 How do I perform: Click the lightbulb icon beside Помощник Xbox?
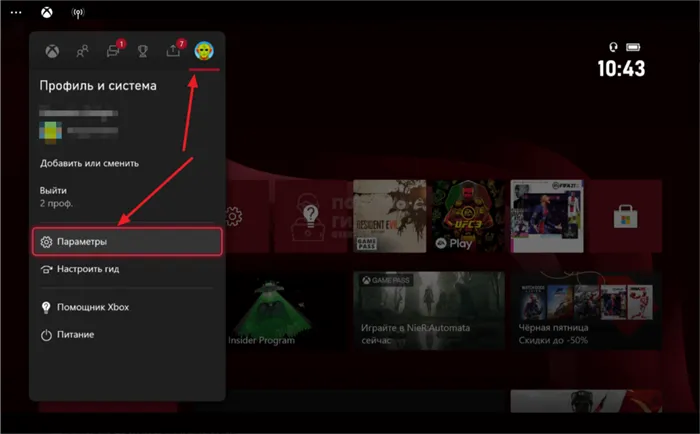pos(46,307)
